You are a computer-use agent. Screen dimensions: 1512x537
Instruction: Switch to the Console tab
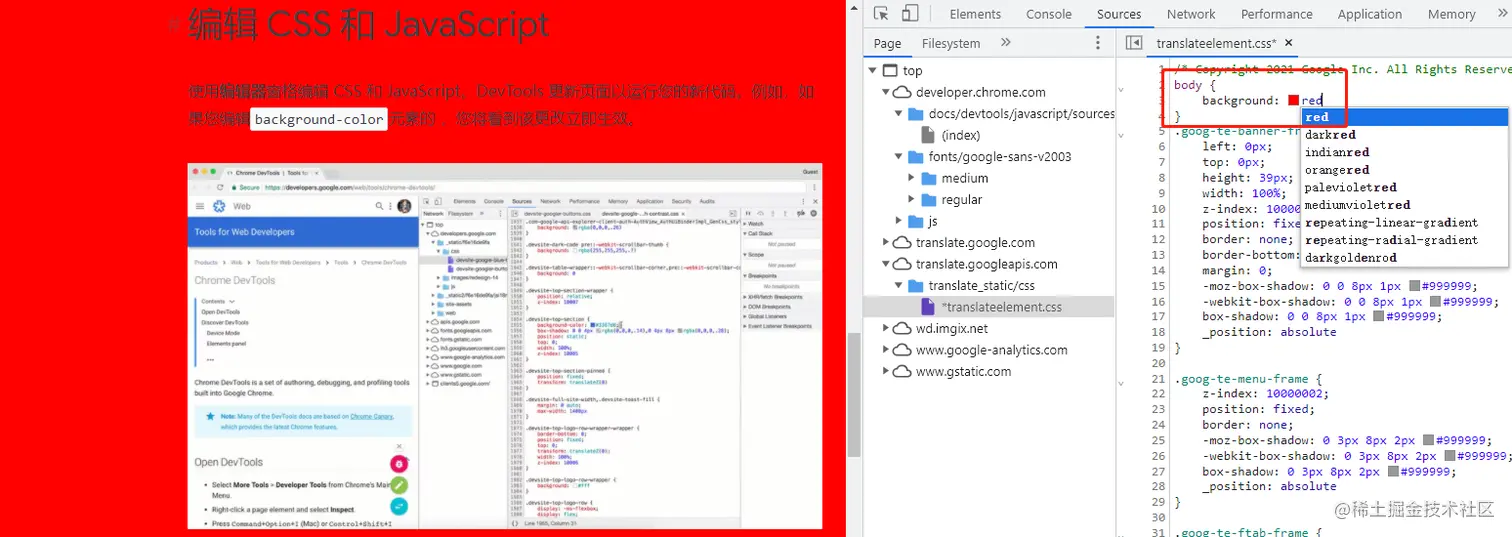click(x=1049, y=14)
